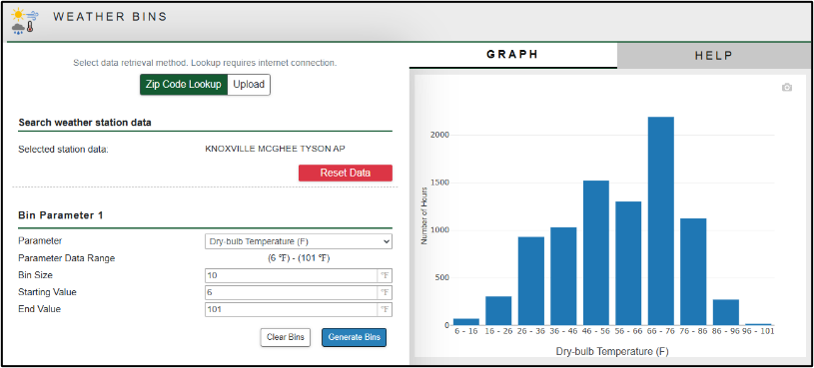Select the 6 - 16 histogram bar
Viewport: 814px width, 368px height.
(x=466, y=322)
